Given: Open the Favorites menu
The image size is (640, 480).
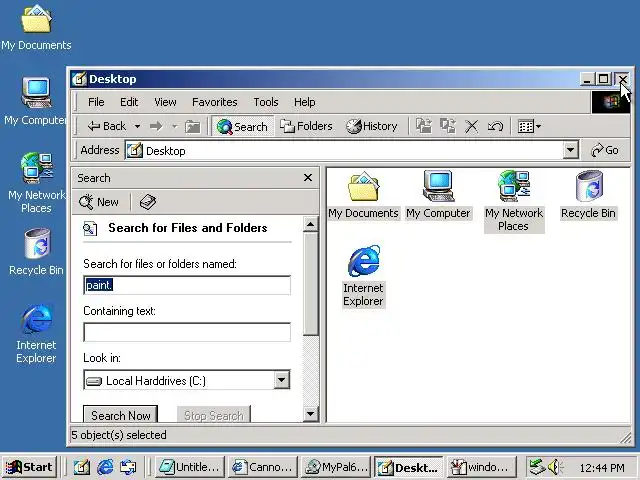Looking at the screenshot, I should [215, 102].
